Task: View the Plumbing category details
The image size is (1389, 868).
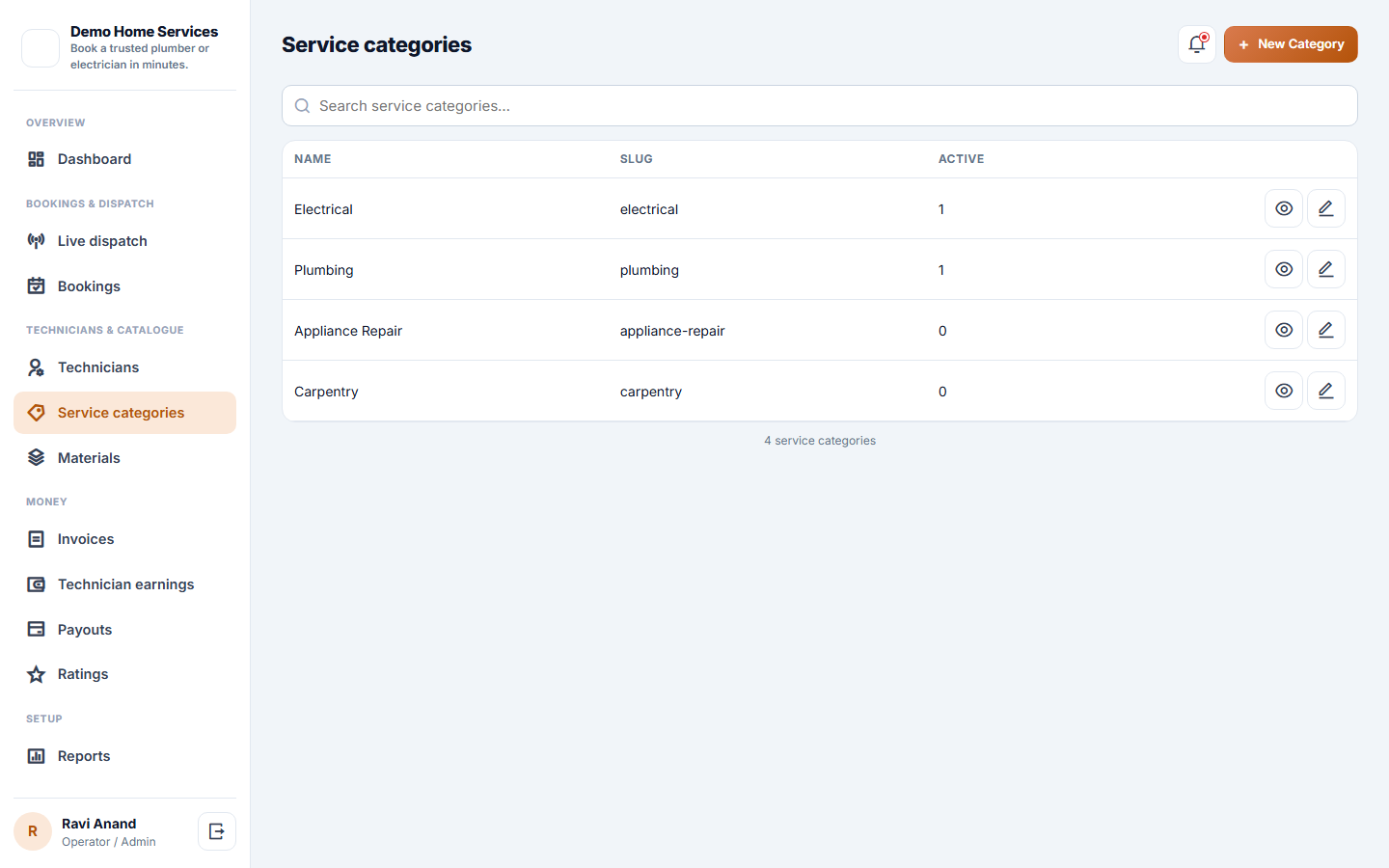Action: tap(1284, 269)
